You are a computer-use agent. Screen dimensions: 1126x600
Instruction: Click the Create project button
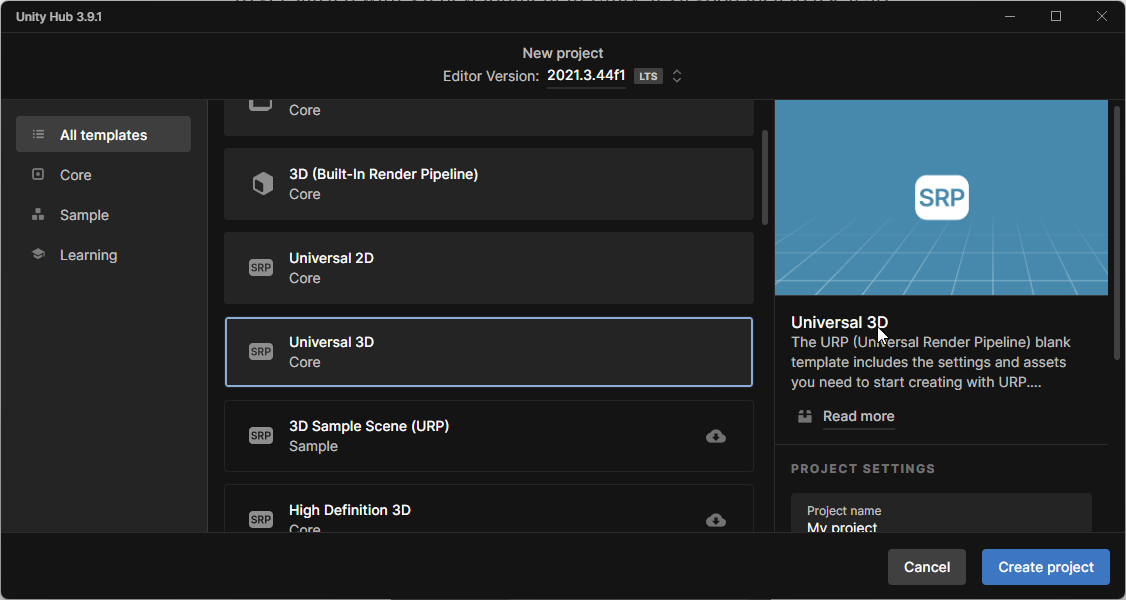[1045, 567]
